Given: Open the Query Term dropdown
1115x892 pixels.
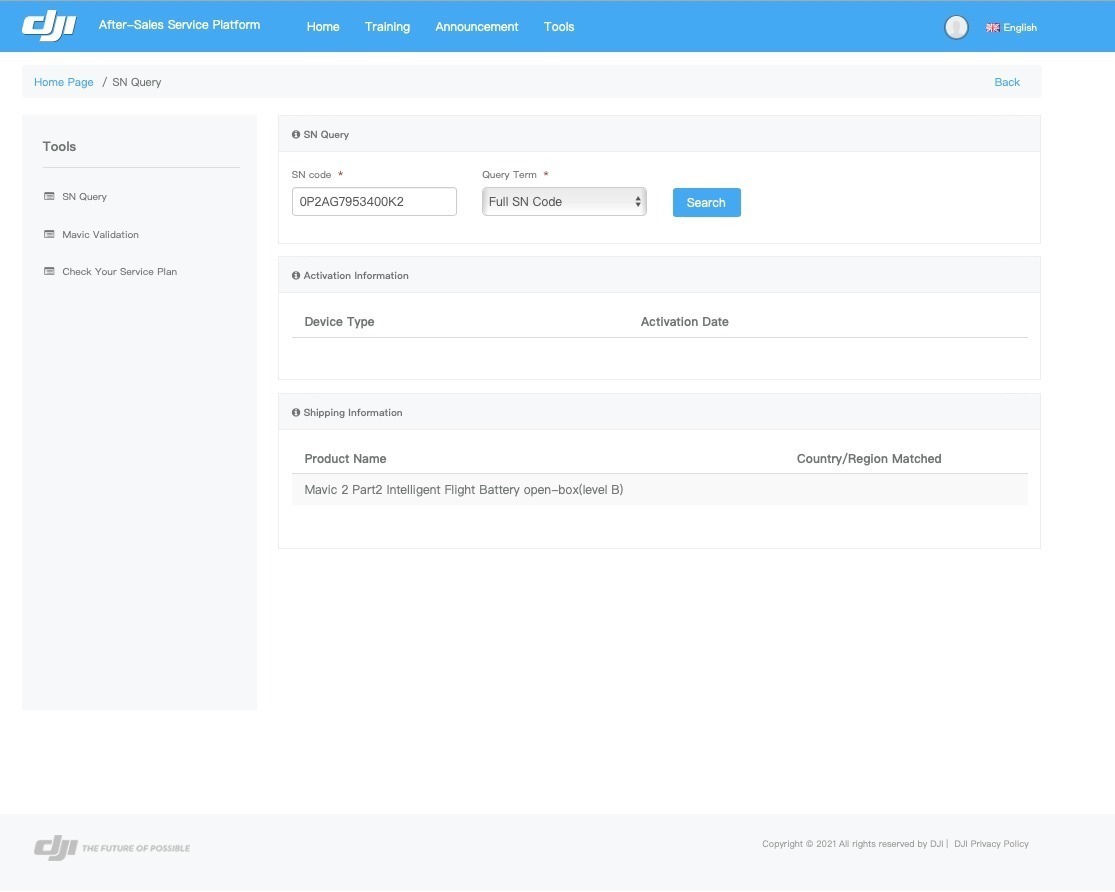Looking at the screenshot, I should [x=564, y=201].
